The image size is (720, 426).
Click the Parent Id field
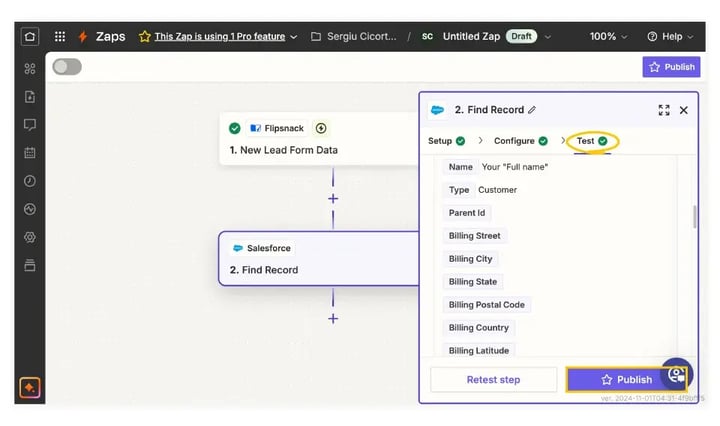pos(467,213)
